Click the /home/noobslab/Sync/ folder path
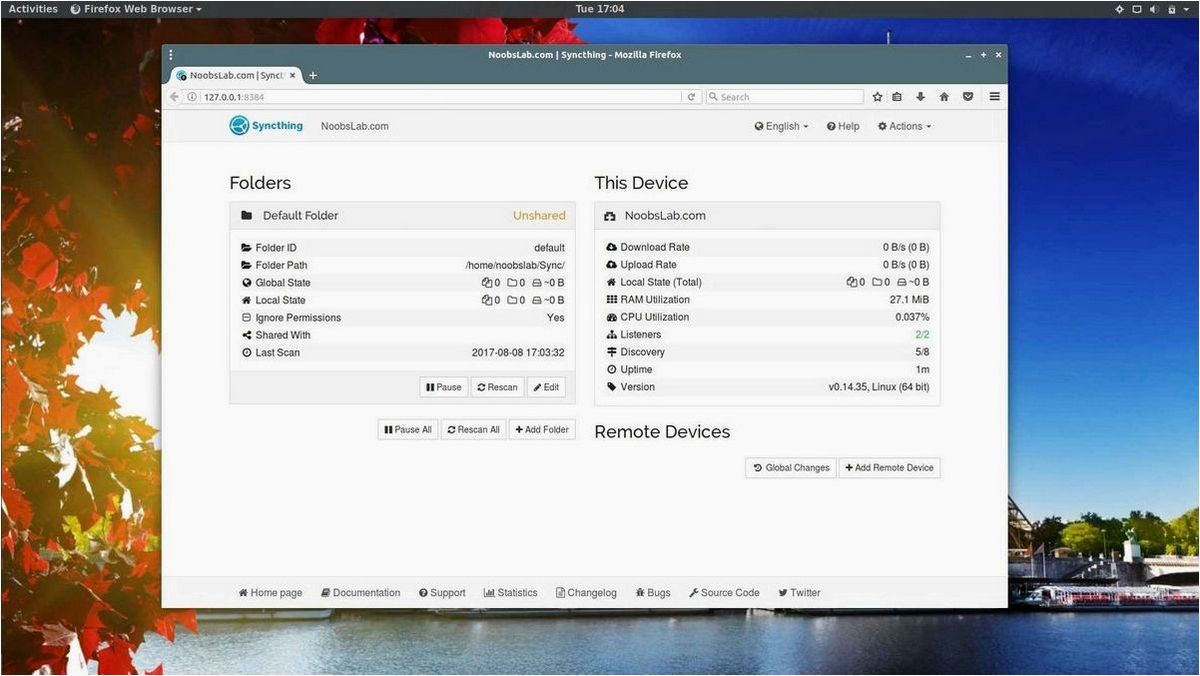 click(x=515, y=265)
